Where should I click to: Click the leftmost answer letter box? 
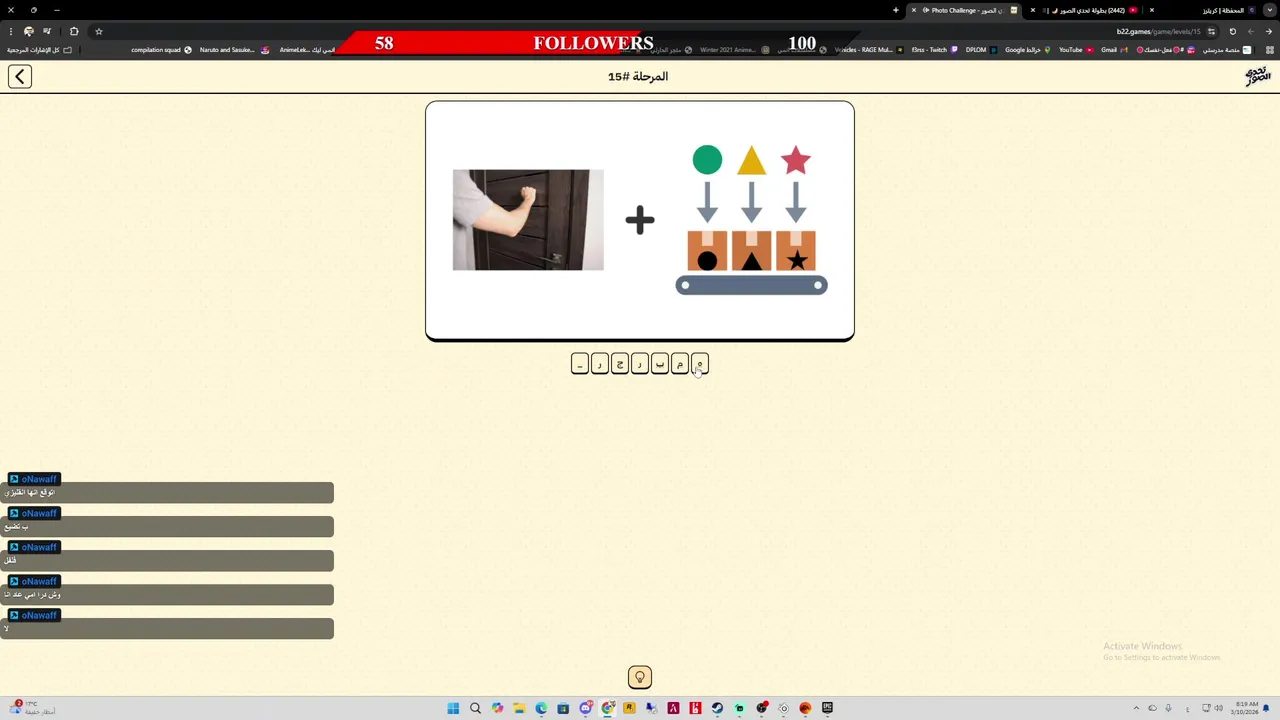pyautogui.click(x=580, y=364)
